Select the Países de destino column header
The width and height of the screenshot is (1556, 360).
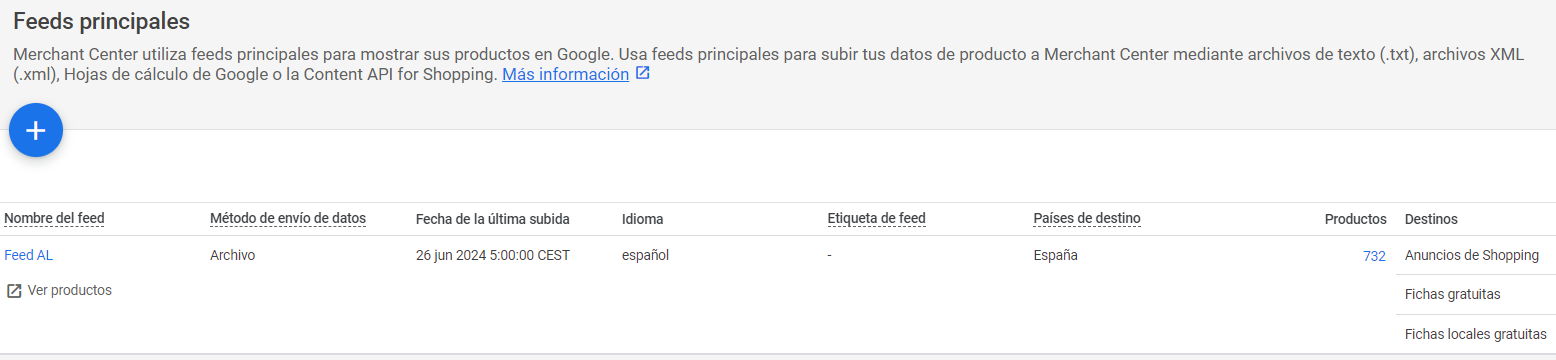tap(1087, 218)
